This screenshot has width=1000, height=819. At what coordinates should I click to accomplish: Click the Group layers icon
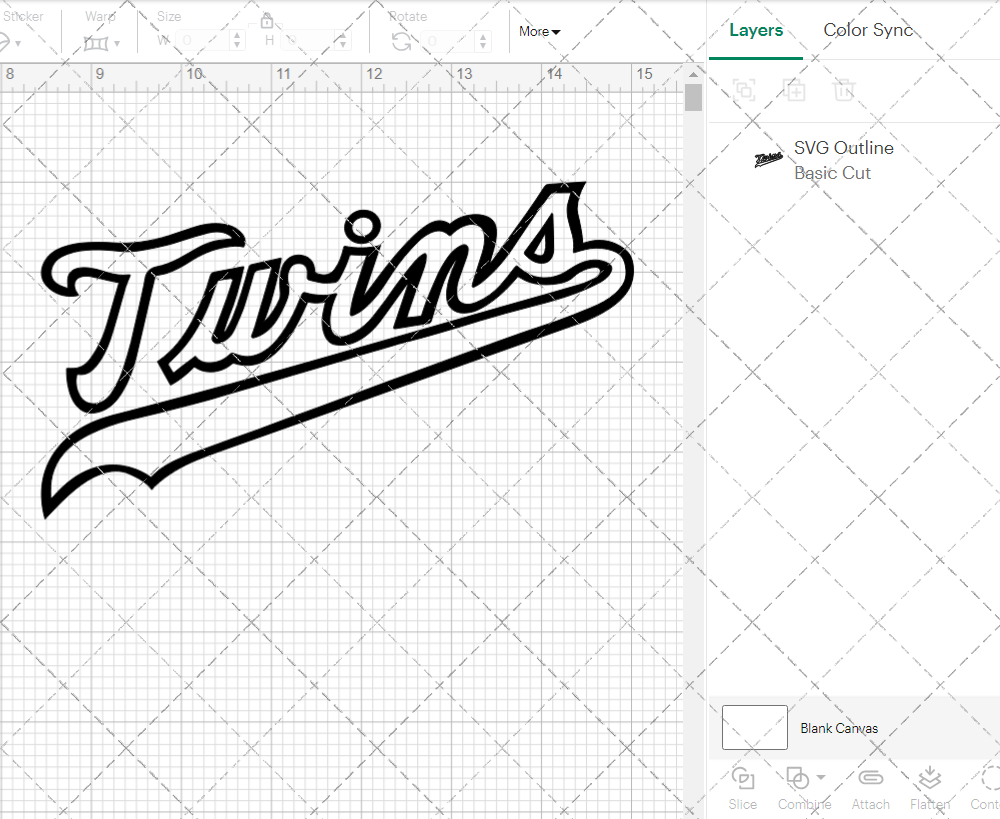(x=744, y=90)
